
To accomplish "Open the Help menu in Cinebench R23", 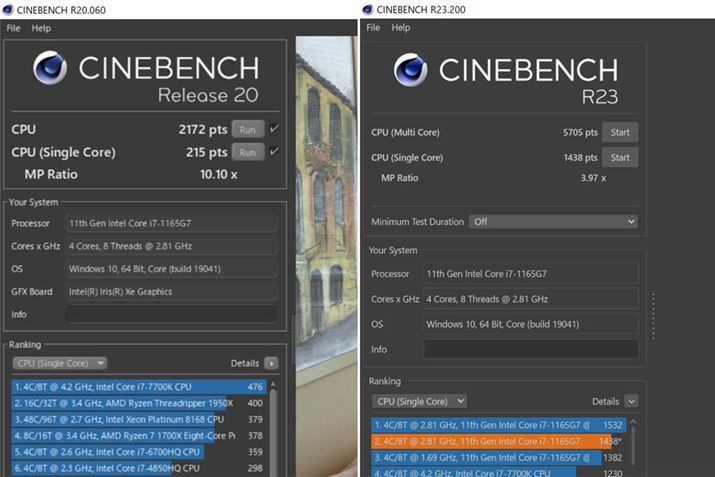I will (401, 27).
